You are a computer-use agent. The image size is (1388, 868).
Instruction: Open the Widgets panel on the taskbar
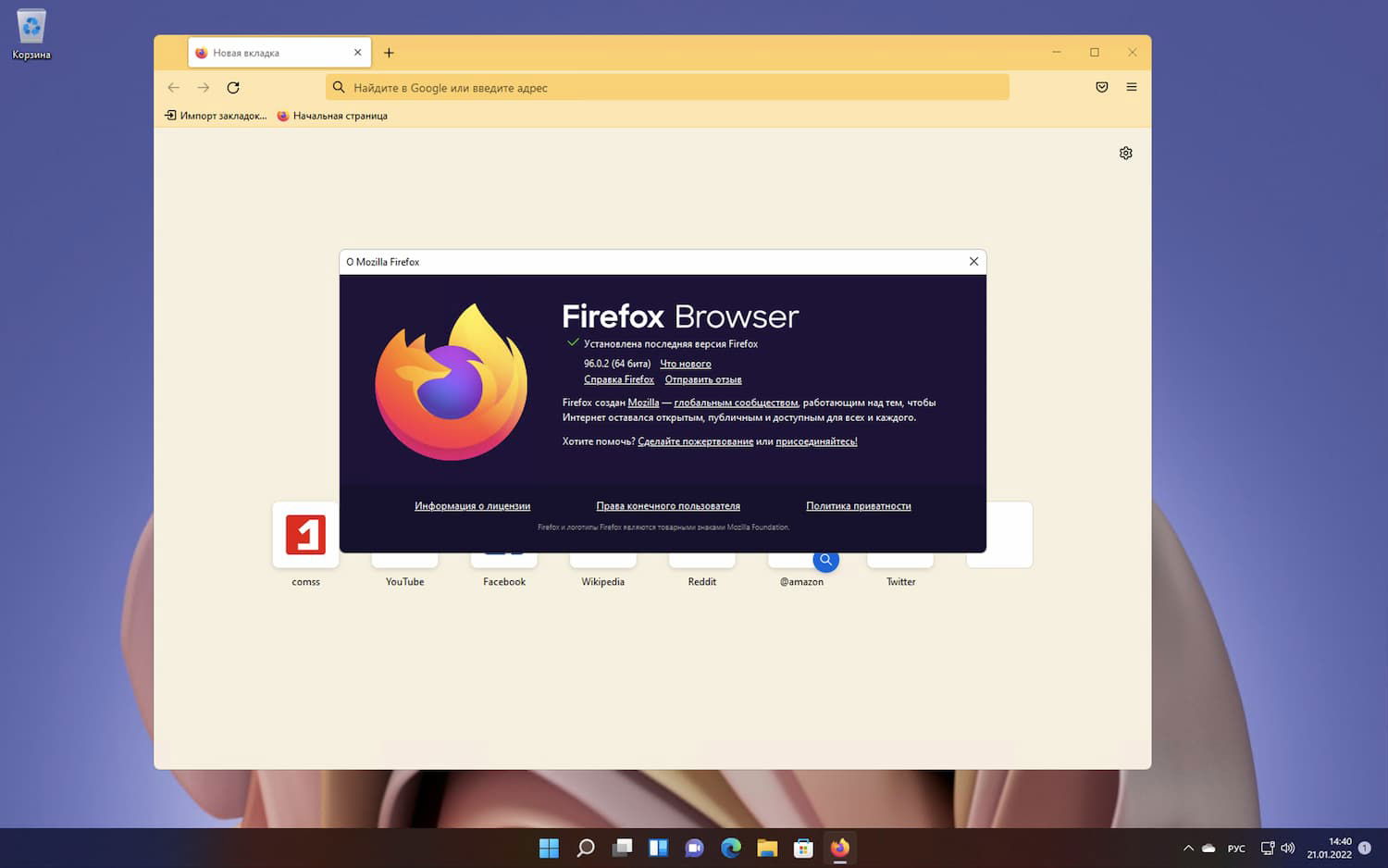coord(658,848)
